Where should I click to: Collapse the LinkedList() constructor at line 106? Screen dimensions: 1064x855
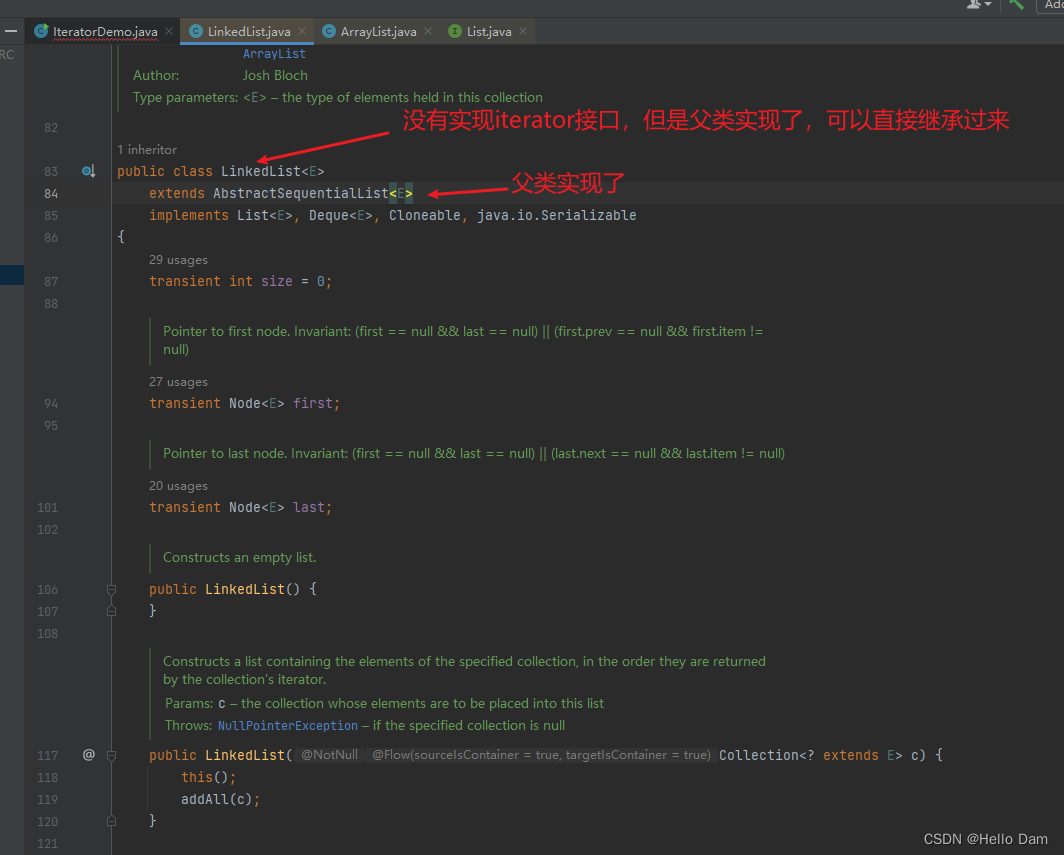pos(111,589)
